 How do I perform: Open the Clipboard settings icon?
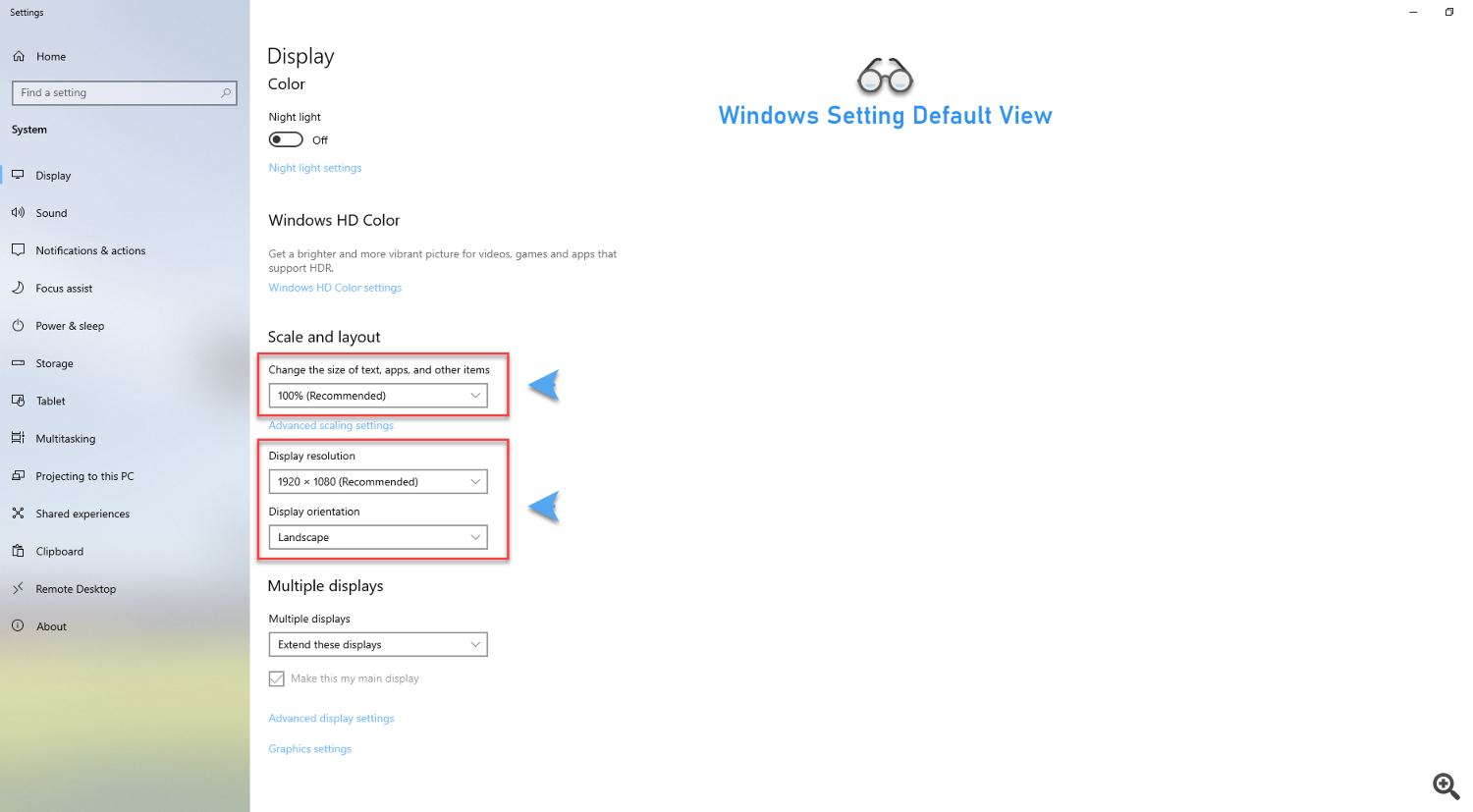19,551
